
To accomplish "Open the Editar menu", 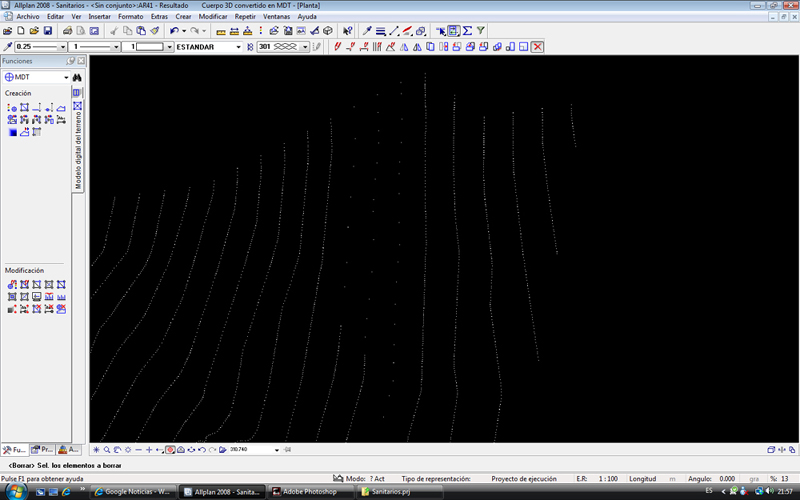I will 56,17.
